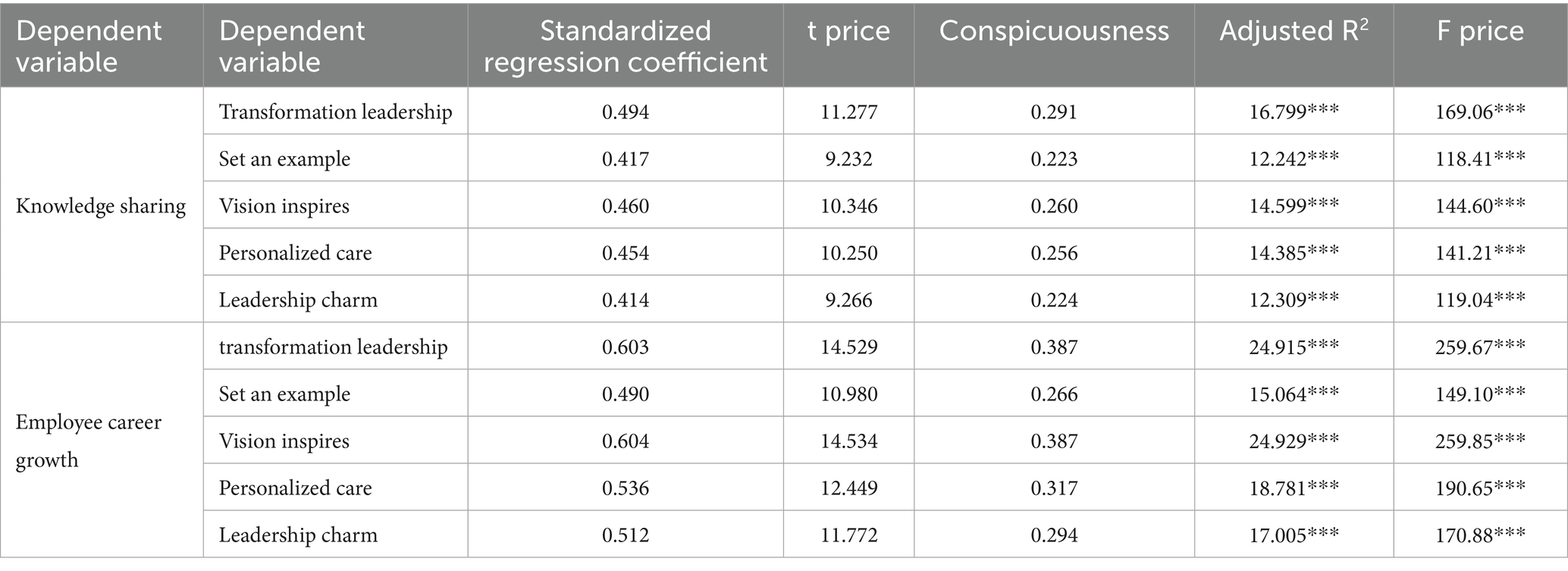Click the adjusted R² value 12.242***

pyautogui.click(x=1294, y=159)
